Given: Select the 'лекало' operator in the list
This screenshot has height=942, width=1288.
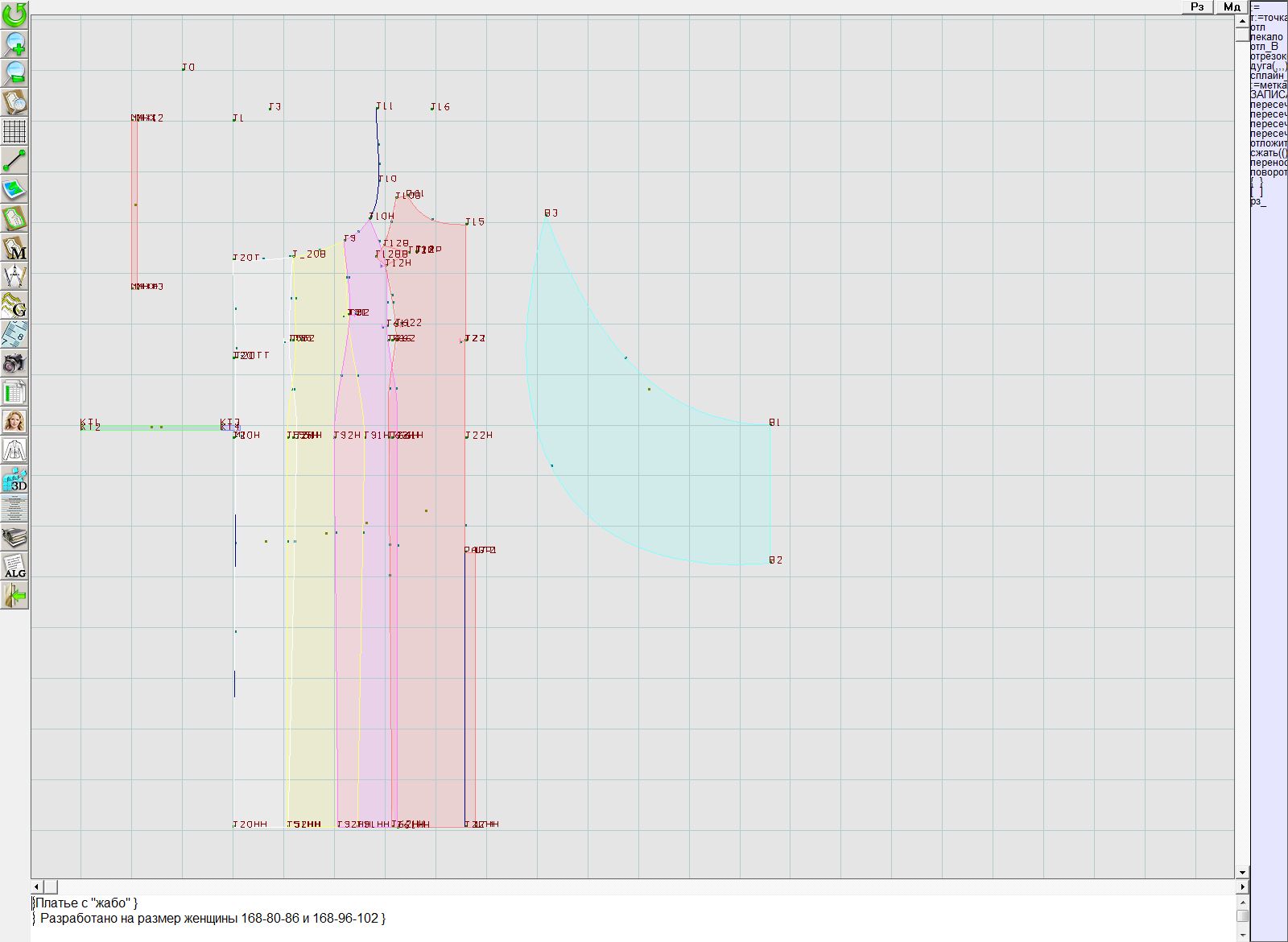Looking at the screenshot, I should (x=1267, y=37).
